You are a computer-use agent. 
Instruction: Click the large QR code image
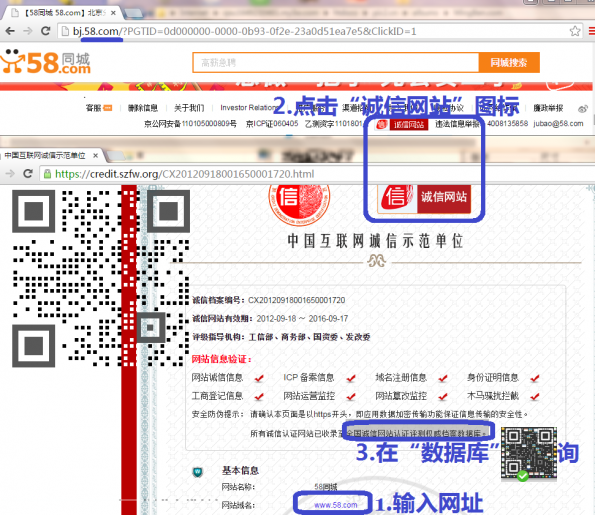pos(101,279)
